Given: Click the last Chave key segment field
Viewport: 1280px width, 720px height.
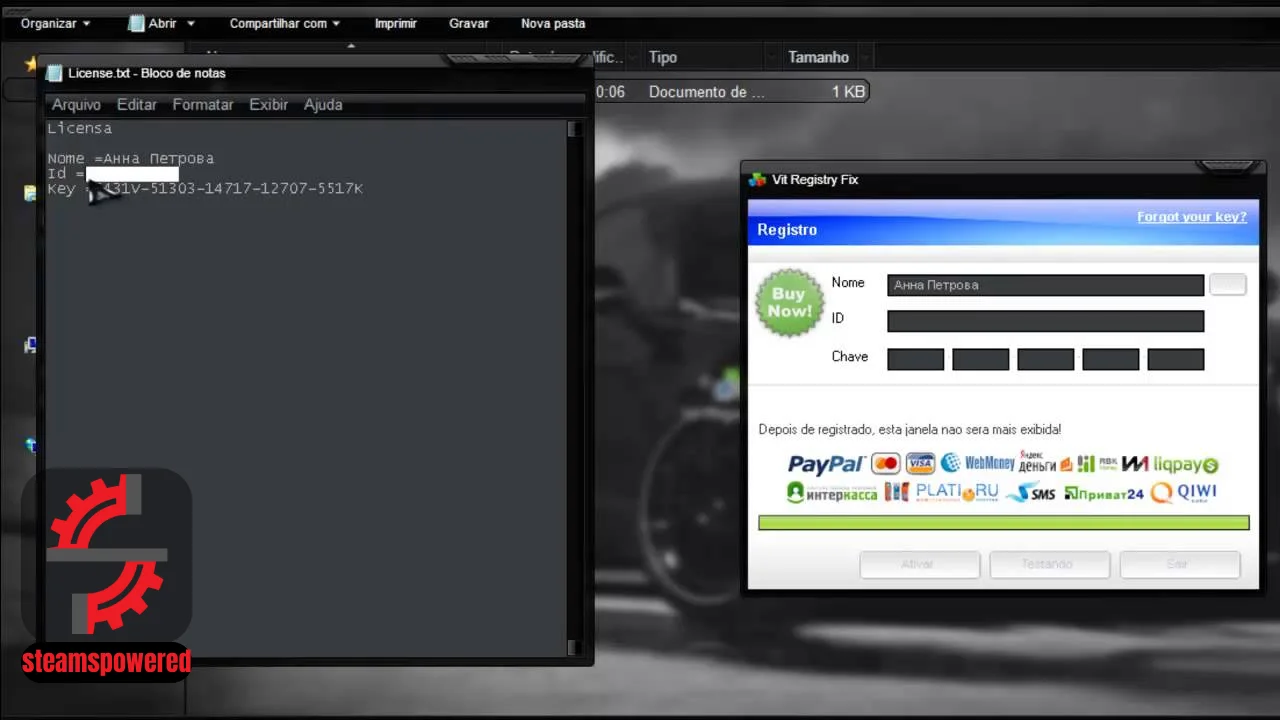Looking at the screenshot, I should 1175,359.
